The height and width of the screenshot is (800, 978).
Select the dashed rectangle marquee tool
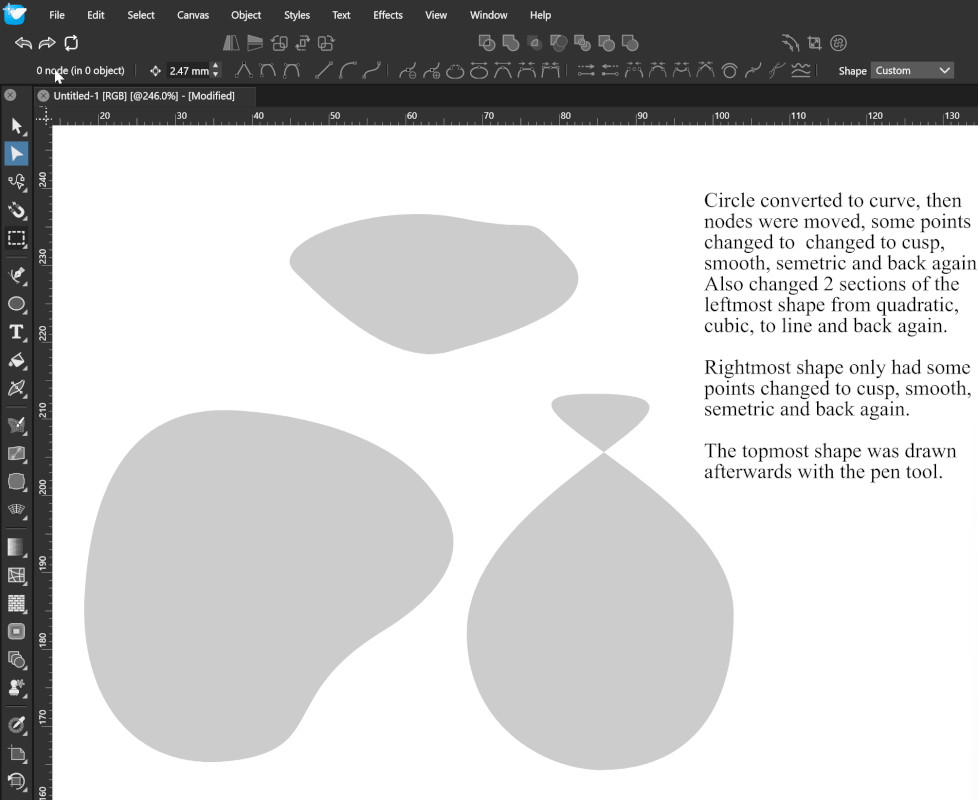(16, 238)
